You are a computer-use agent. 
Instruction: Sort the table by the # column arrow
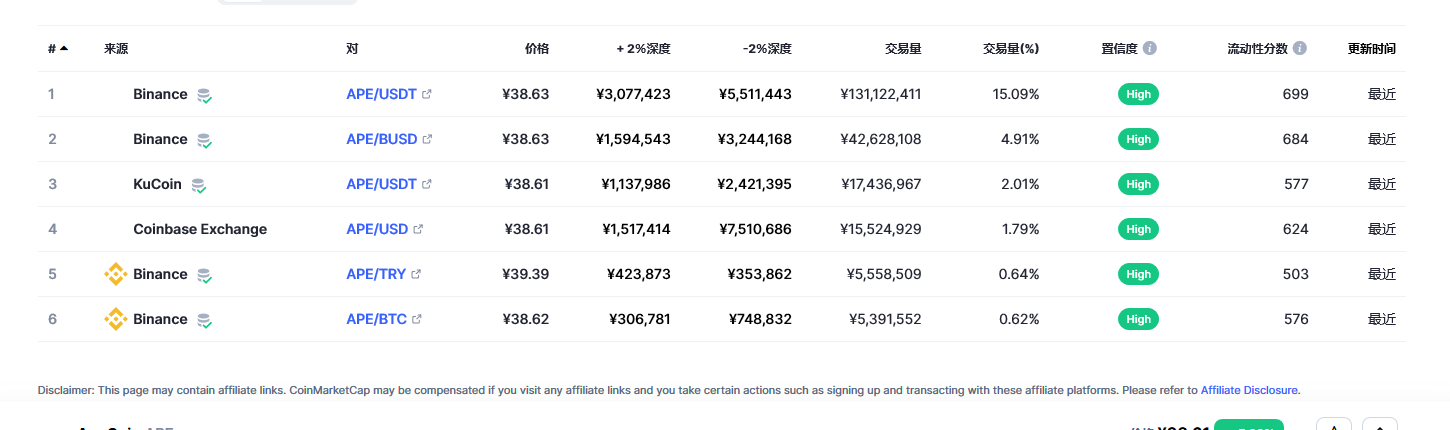tap(64, 48)
